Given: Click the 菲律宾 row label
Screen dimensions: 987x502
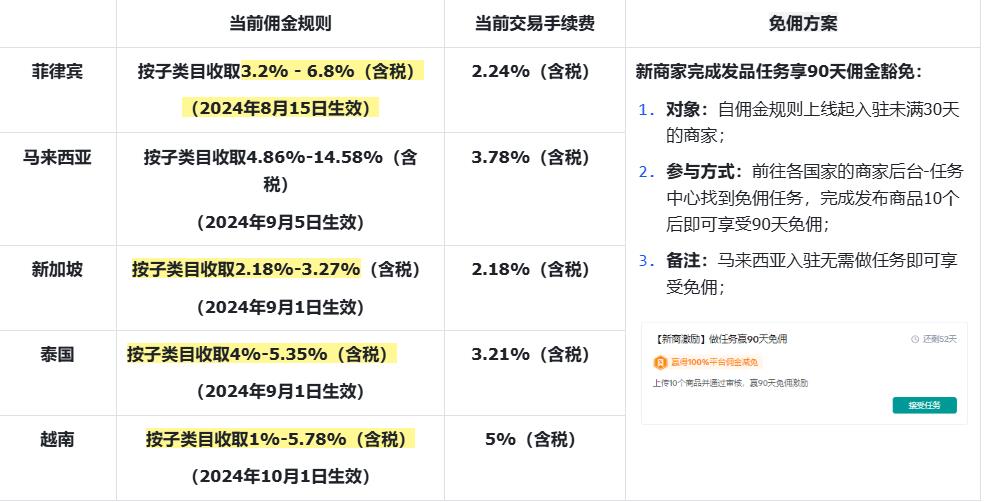Looking at the screenshot, I should point(57,71).
